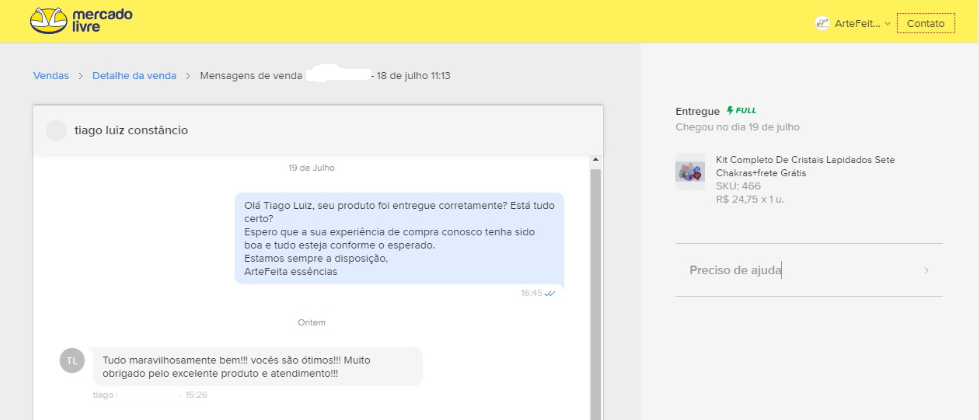
Task: Open the Preciso de ajuda option
Action: (809, 270)
